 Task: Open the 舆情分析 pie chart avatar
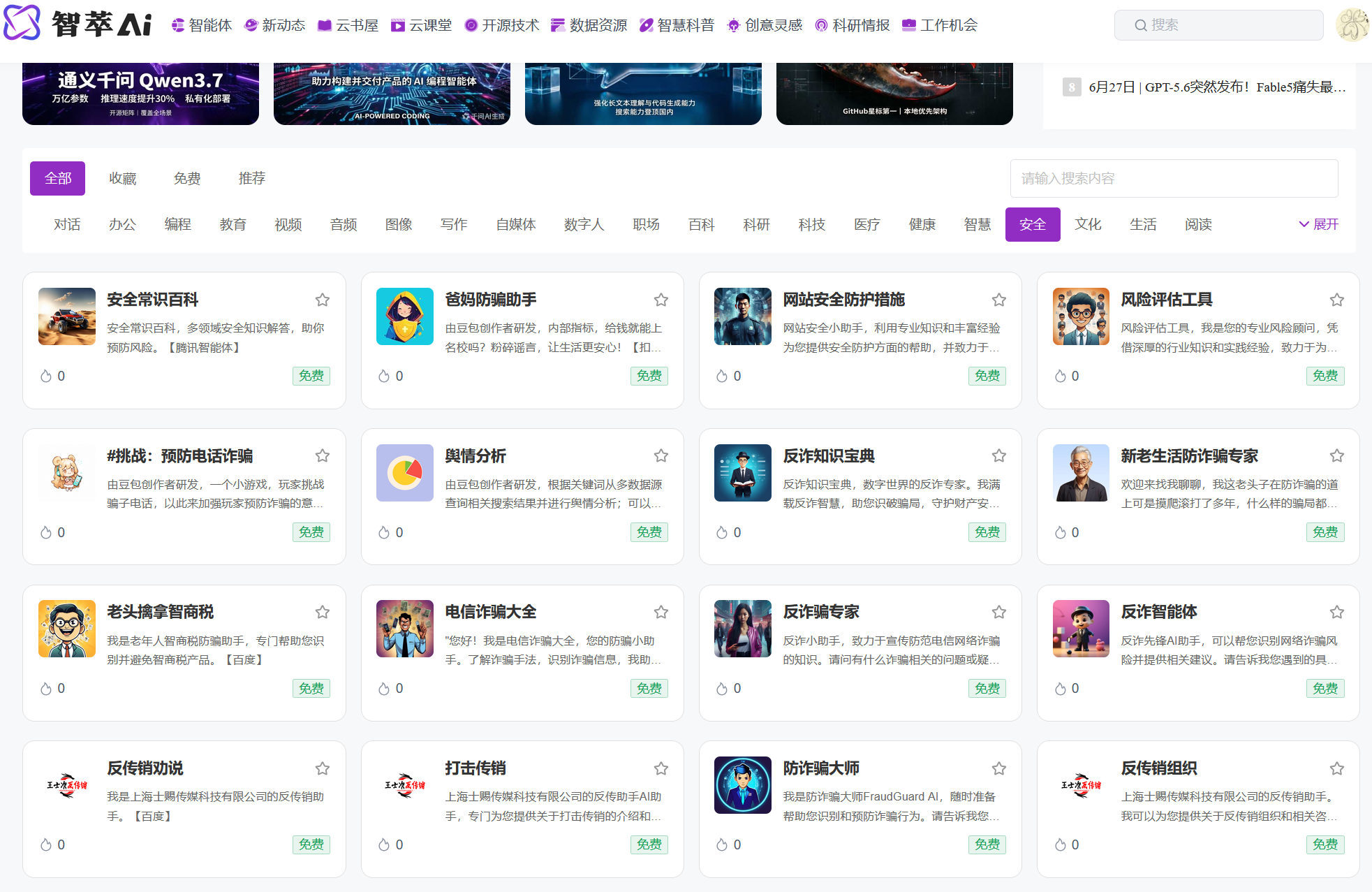click(405, 473)
